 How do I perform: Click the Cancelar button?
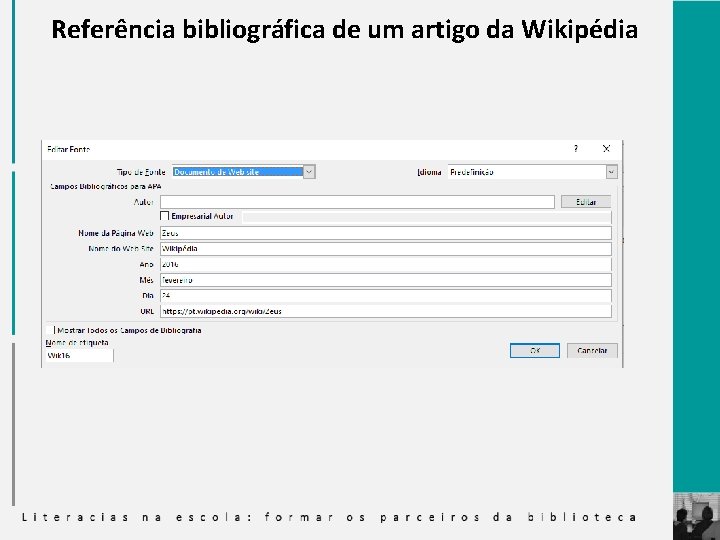tap(592, 350)
